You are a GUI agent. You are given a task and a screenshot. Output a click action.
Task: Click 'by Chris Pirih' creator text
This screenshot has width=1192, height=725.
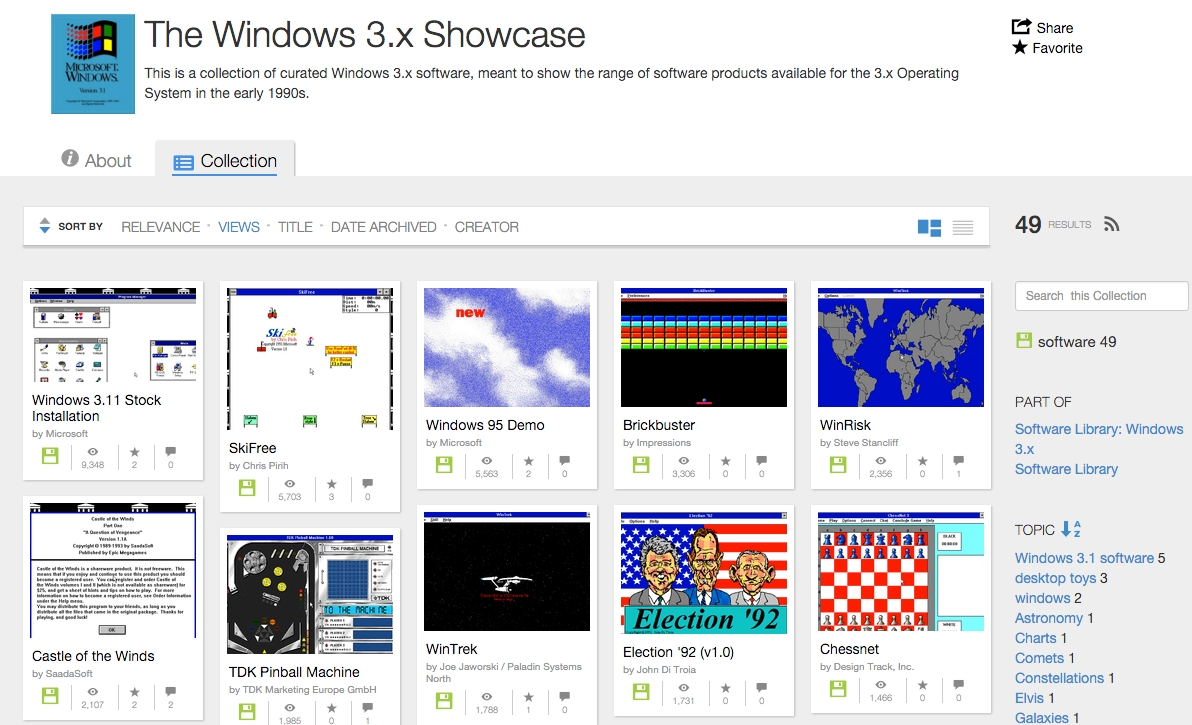(x=258, y=465)
